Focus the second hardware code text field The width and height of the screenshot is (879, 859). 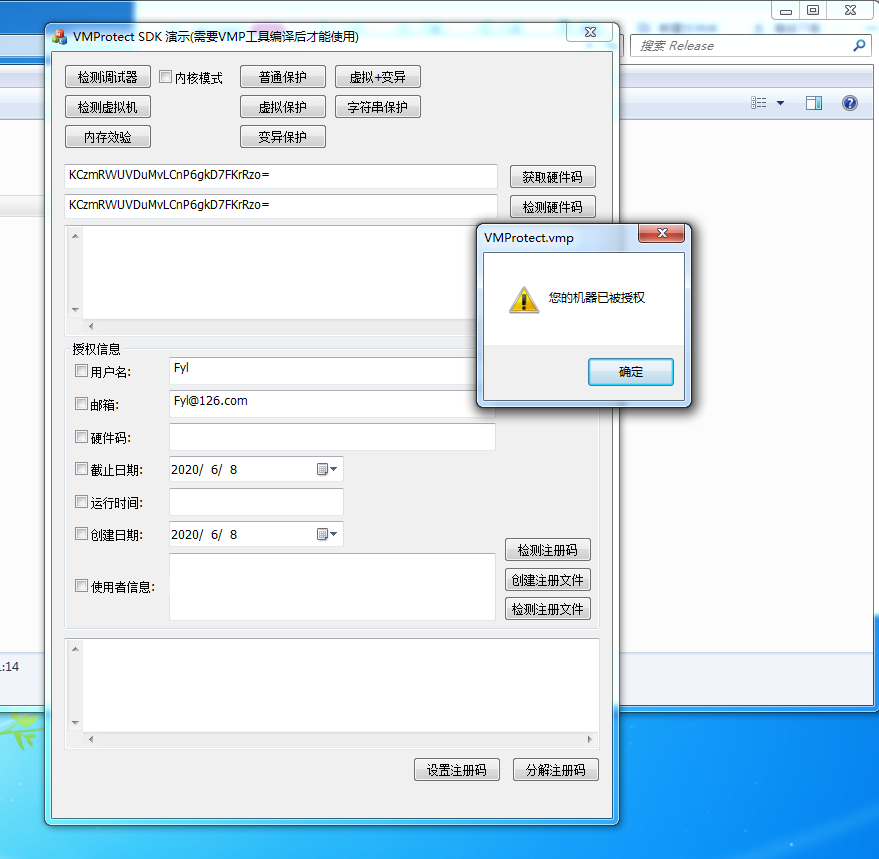click(281, 206)
